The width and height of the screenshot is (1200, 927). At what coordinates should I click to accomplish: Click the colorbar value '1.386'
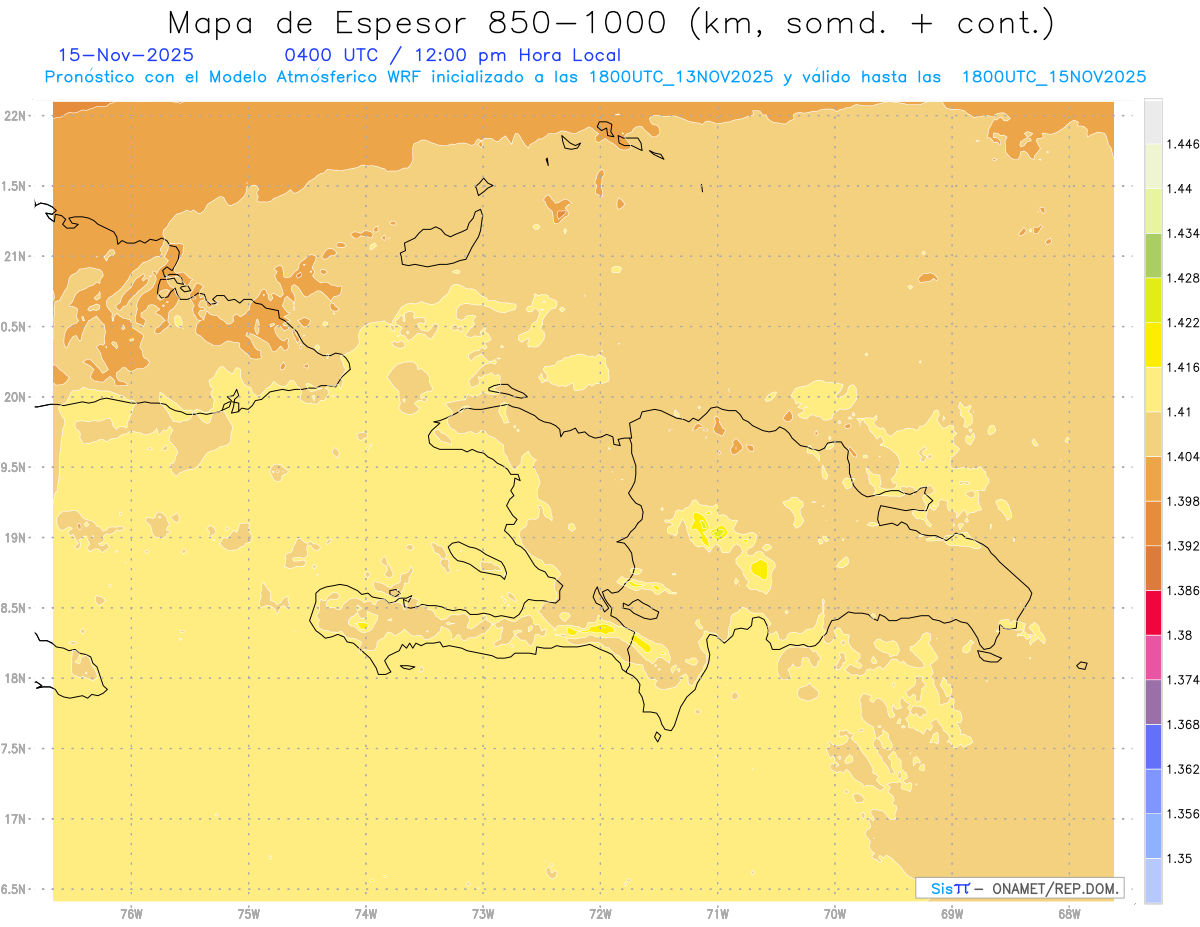pyautogui.click(x=1183, y=591)
